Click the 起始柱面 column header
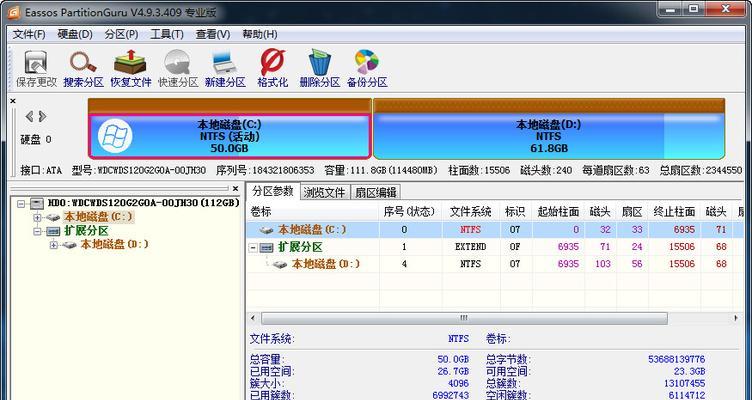The image size is (752, 400). coord(558,212)
